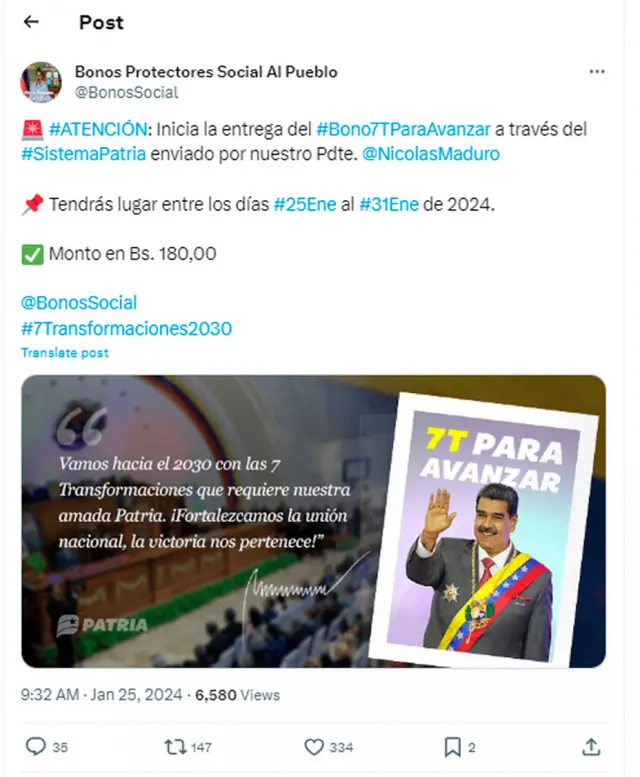640x777 pixels.
Task: Click Translate post
Action: click(x=64, y=353)
